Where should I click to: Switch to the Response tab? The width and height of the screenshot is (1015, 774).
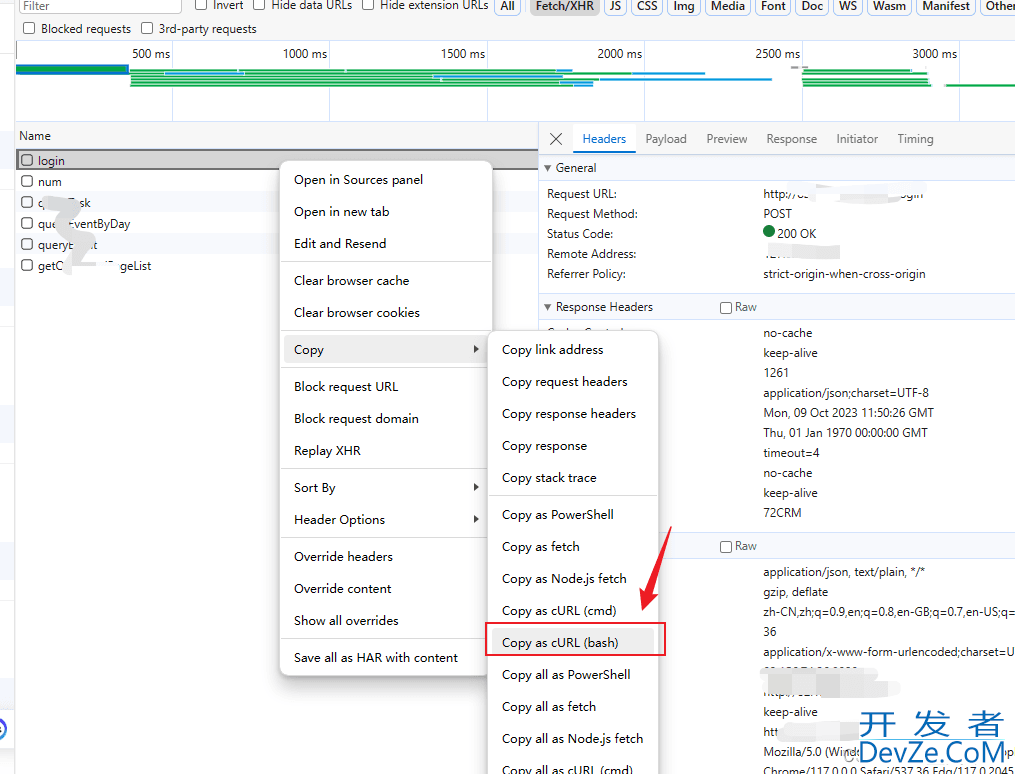pyautogui.click(x=791, y=139)
